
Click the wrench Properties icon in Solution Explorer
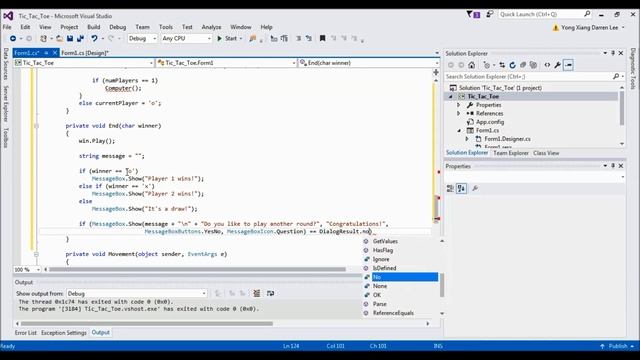557,65
